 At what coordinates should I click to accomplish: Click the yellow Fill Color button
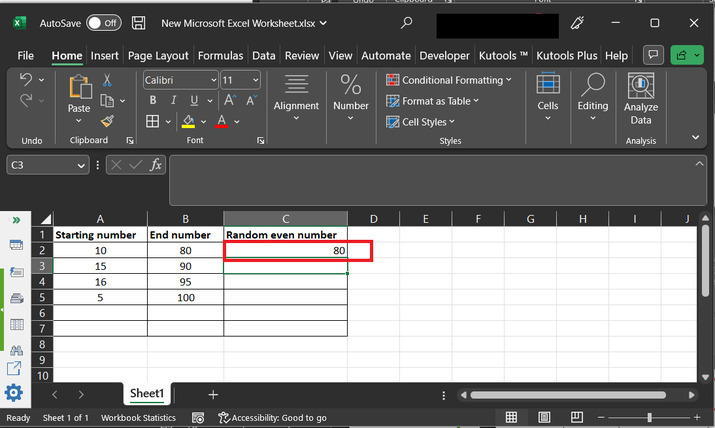tap(188, 121)
